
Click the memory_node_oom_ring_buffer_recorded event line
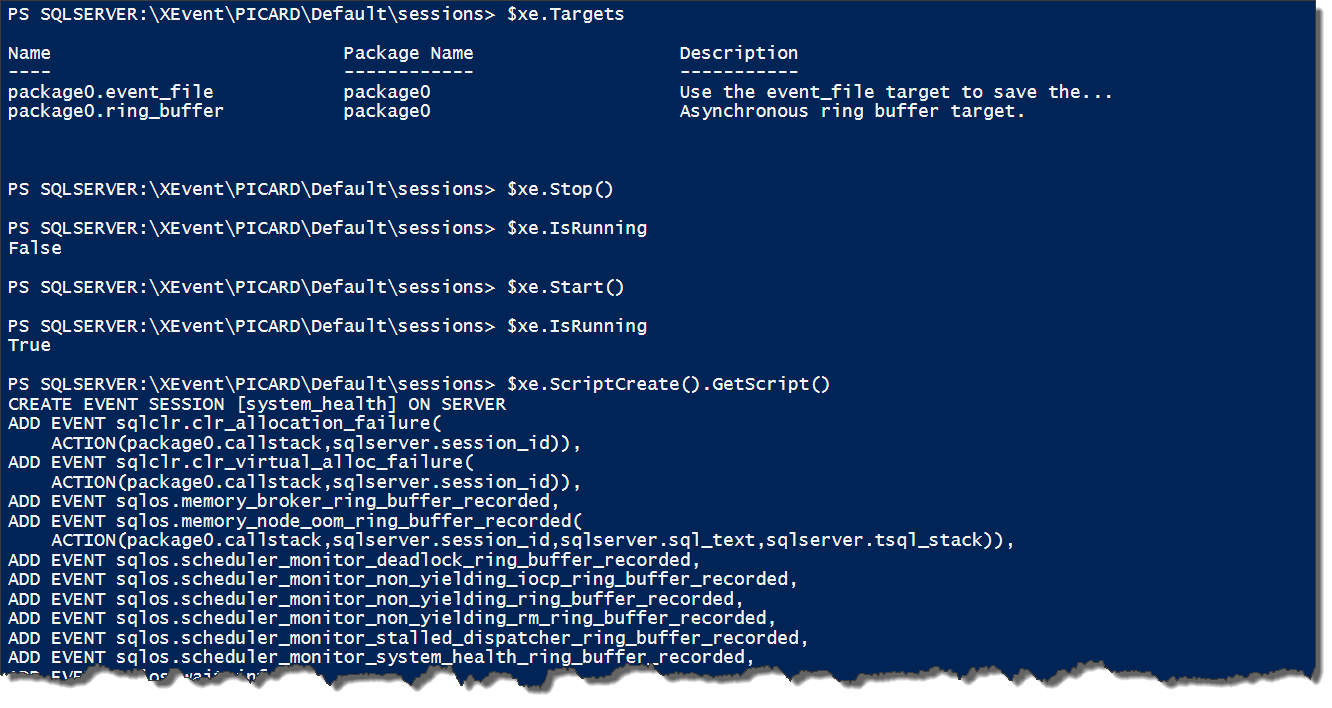tap(294, 521)
